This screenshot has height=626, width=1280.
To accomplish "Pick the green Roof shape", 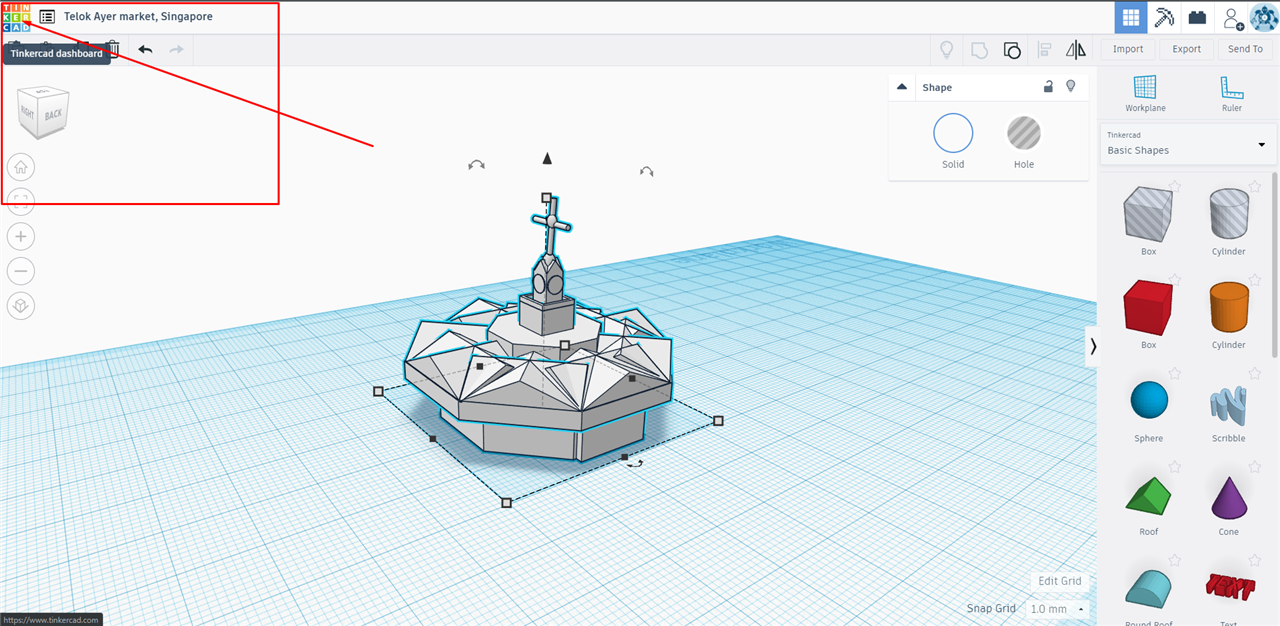I will (x=1148, y=494).
